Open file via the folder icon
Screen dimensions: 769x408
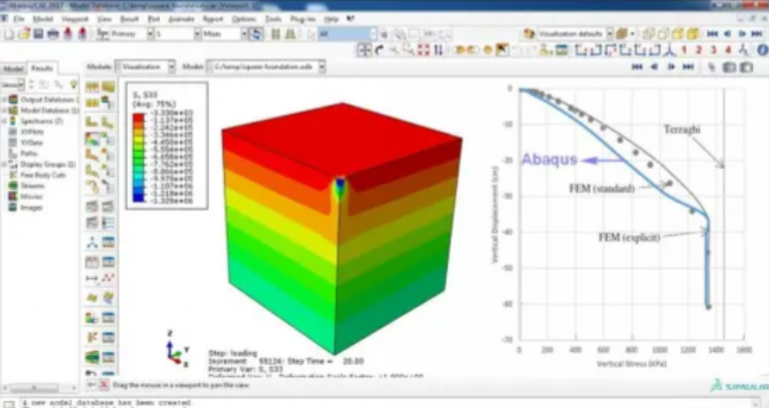24,34
